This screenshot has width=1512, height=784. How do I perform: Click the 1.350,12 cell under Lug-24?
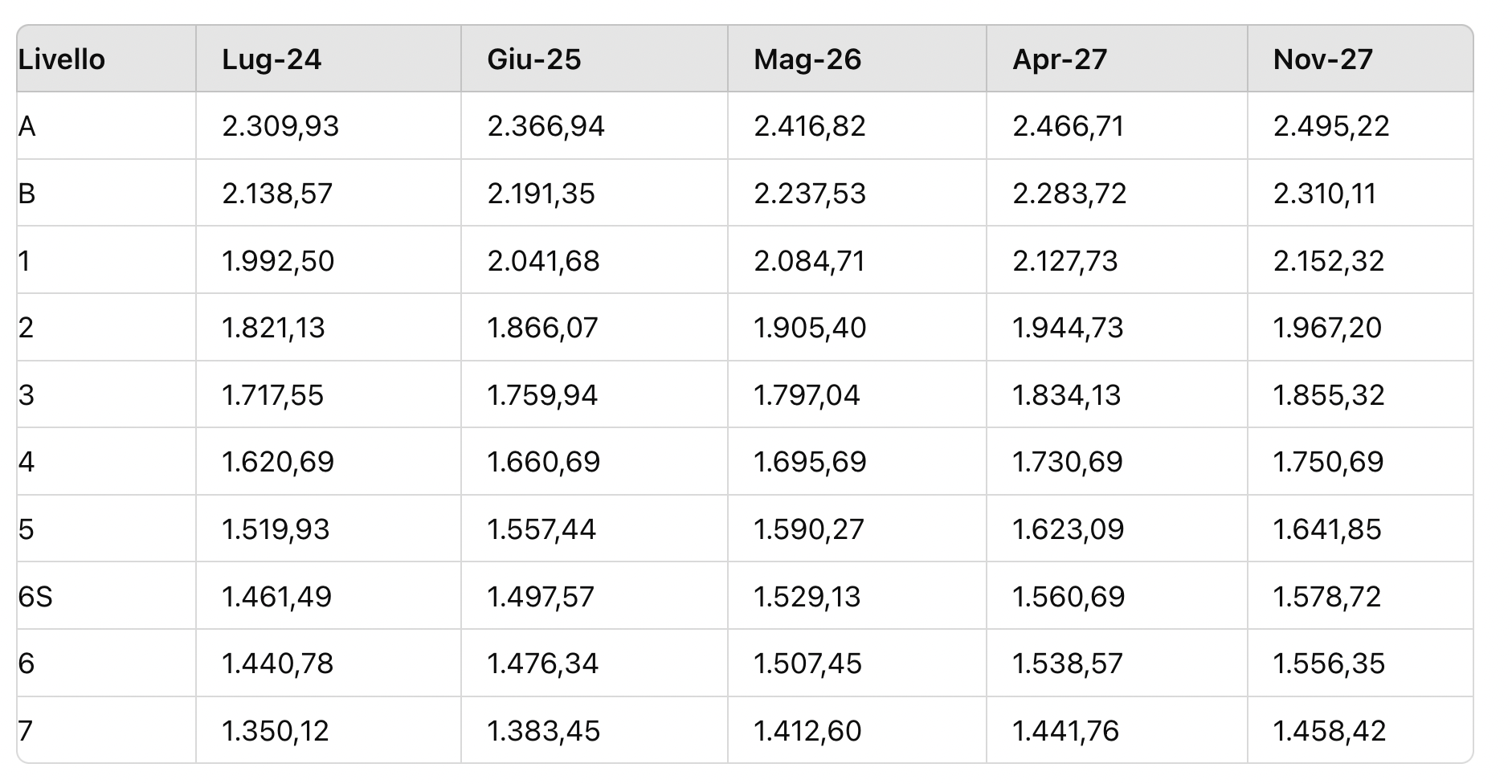coord(276,731)
